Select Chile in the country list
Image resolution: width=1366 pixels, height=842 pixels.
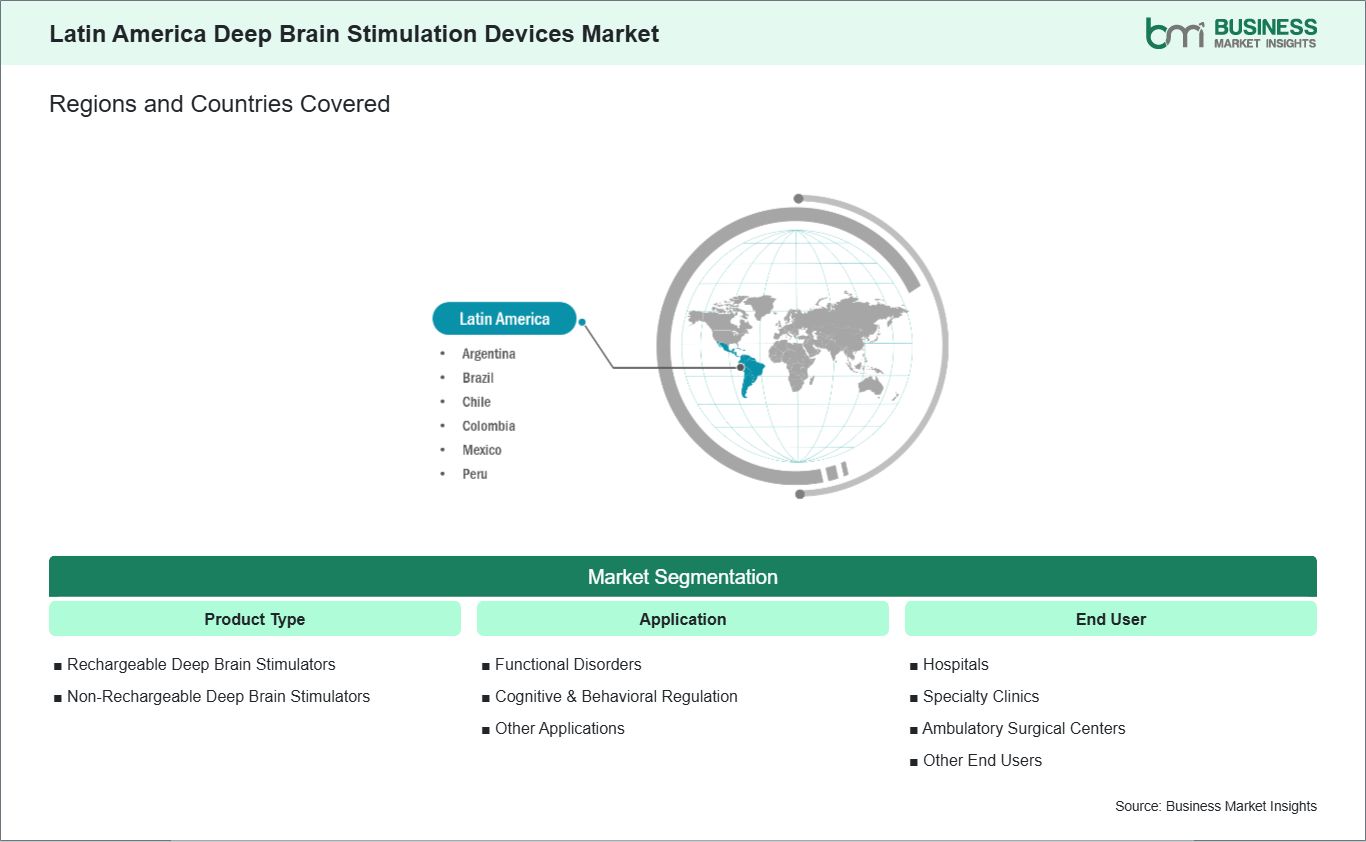pos(476,402)
